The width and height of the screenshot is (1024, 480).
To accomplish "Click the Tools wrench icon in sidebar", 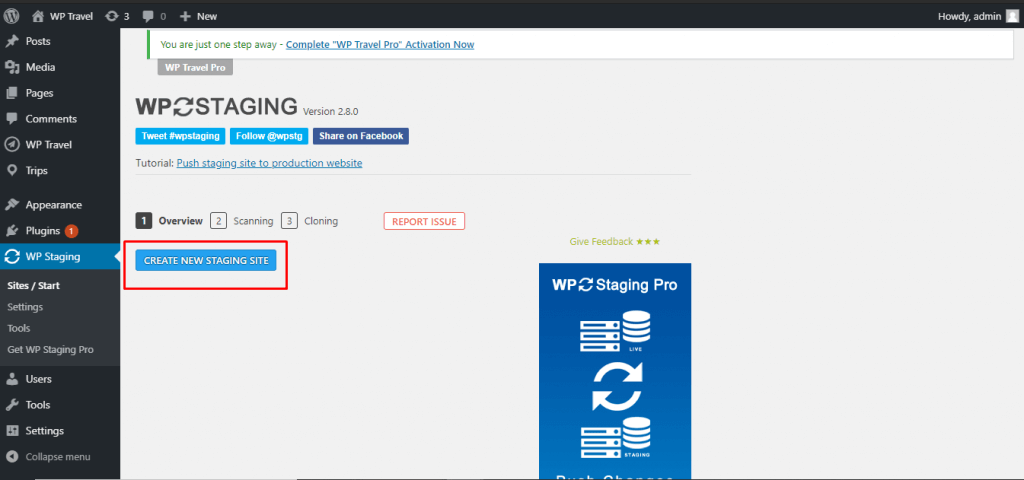I will pos(11,405).
